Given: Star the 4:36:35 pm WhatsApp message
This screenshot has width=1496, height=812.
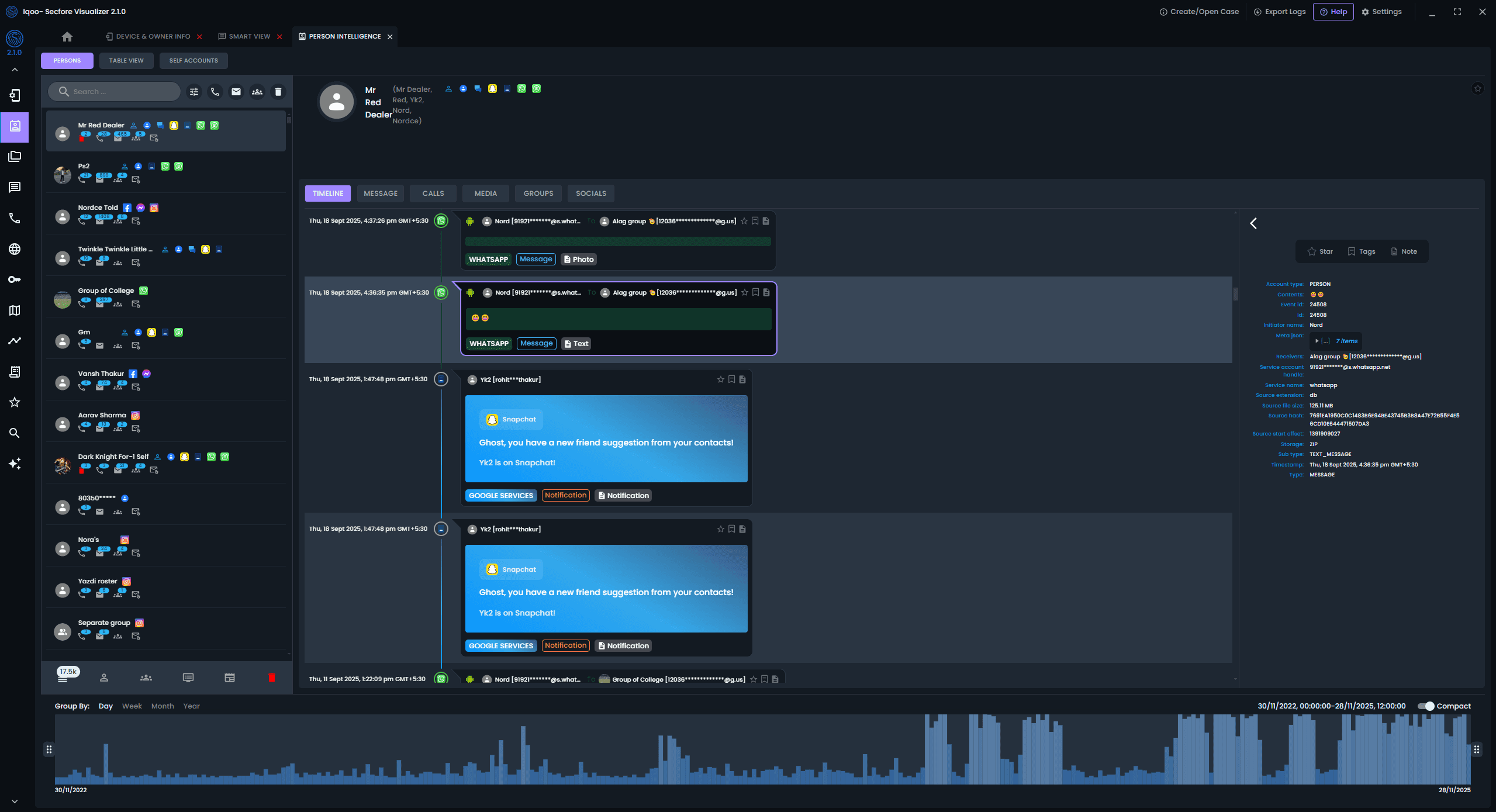Looking at the screenshot, I should point(744,292).
